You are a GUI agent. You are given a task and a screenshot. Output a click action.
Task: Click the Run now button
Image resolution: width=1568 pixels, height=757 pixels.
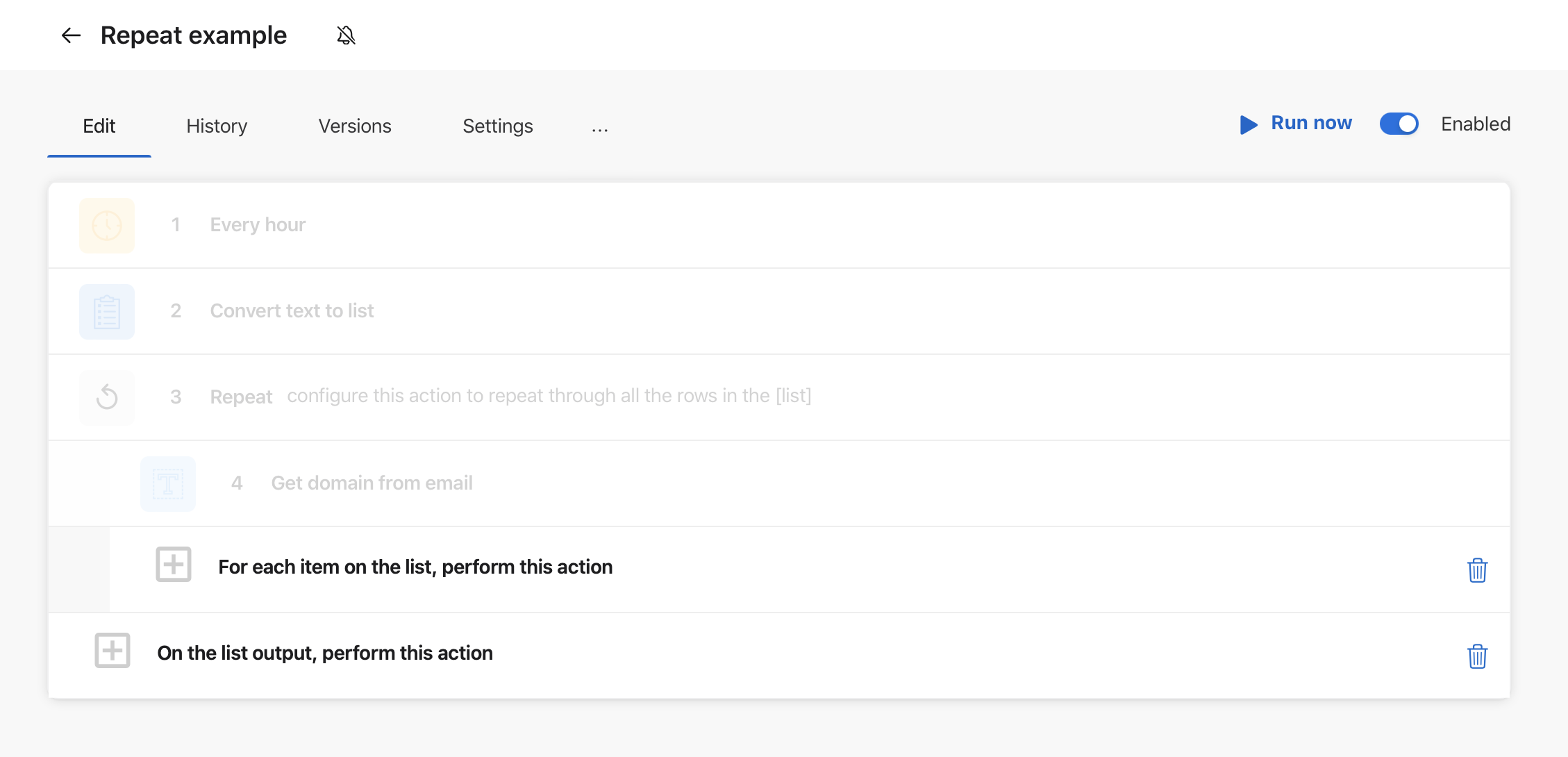1296,124
